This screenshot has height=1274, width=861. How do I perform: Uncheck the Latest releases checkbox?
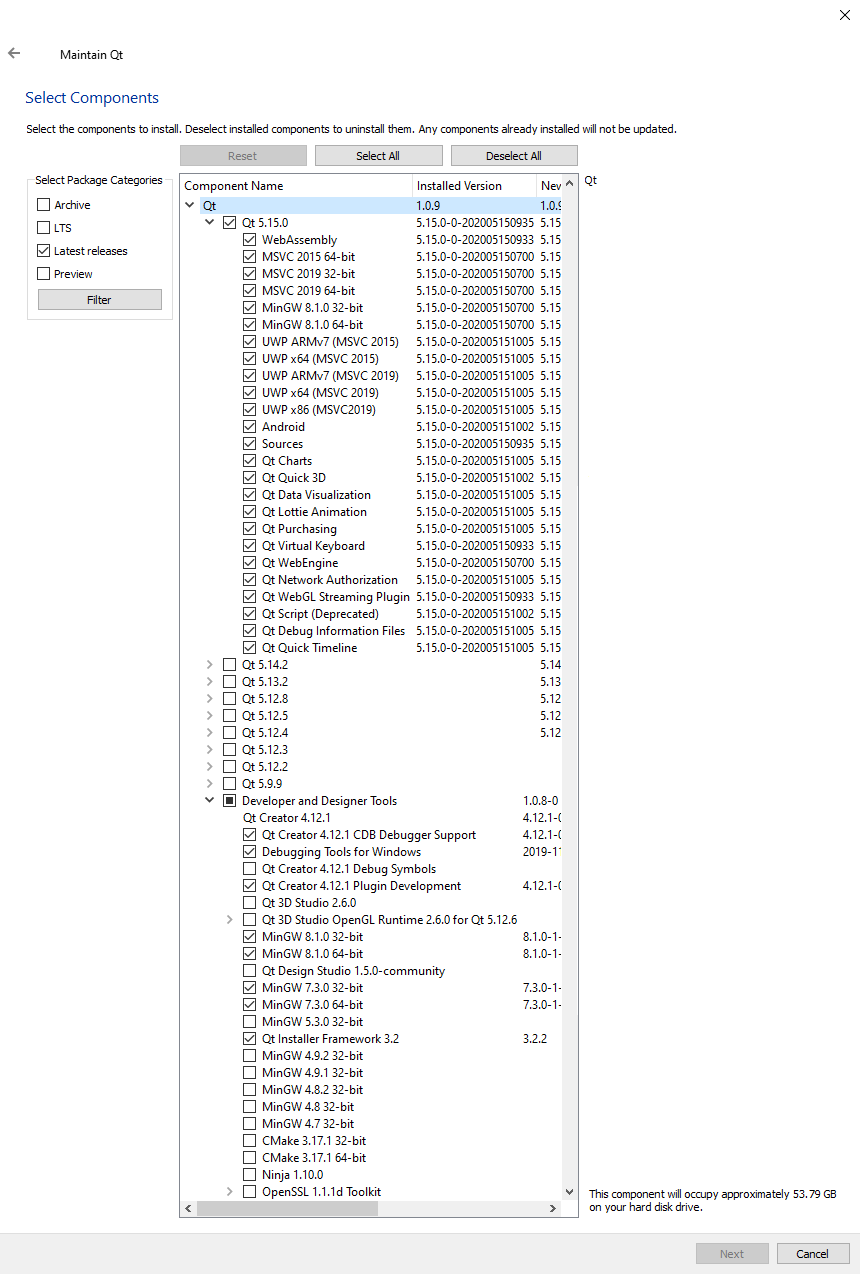click(x=43, y=250)
